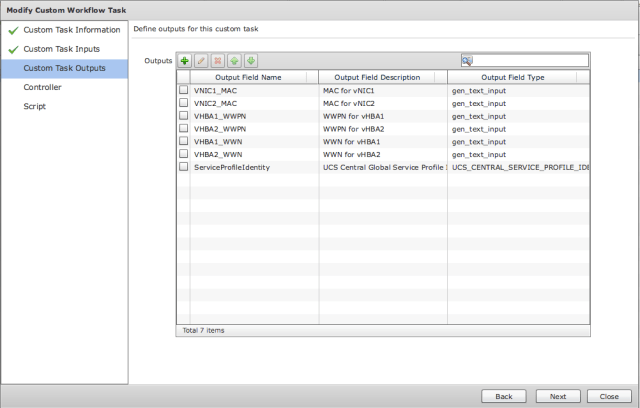Click the pencil Edit output icon

click(201, 61)
